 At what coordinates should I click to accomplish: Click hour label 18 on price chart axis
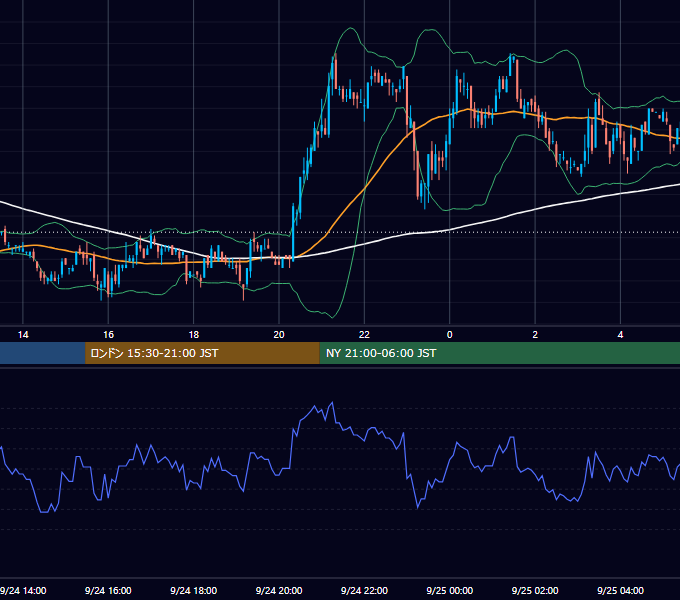point(193,334)
